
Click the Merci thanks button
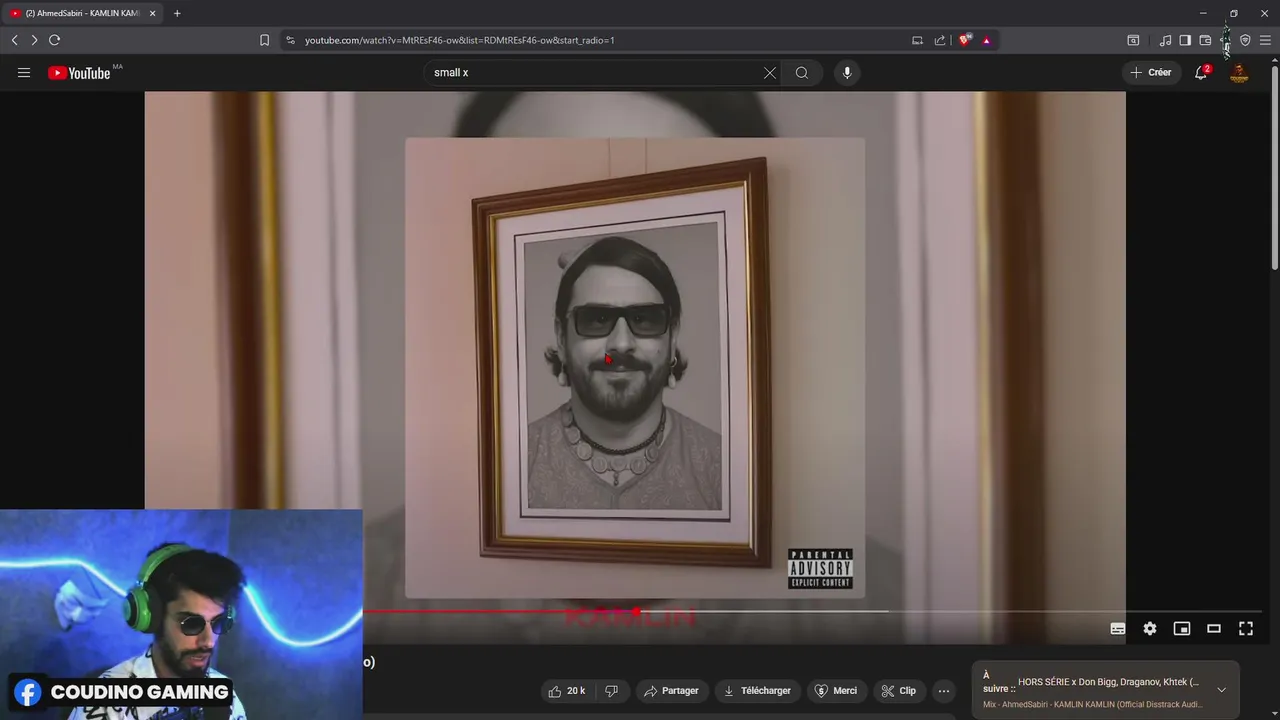tap(836, 691)
